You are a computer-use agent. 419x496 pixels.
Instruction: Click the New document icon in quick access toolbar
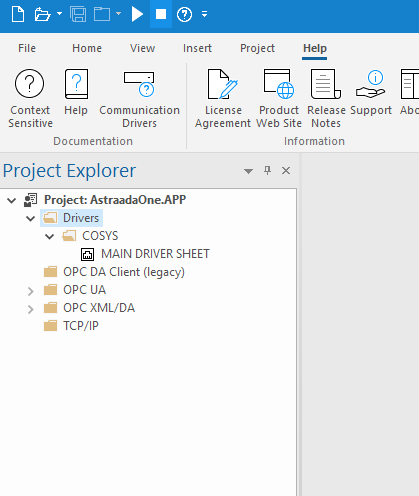click(x=18, y=14)
